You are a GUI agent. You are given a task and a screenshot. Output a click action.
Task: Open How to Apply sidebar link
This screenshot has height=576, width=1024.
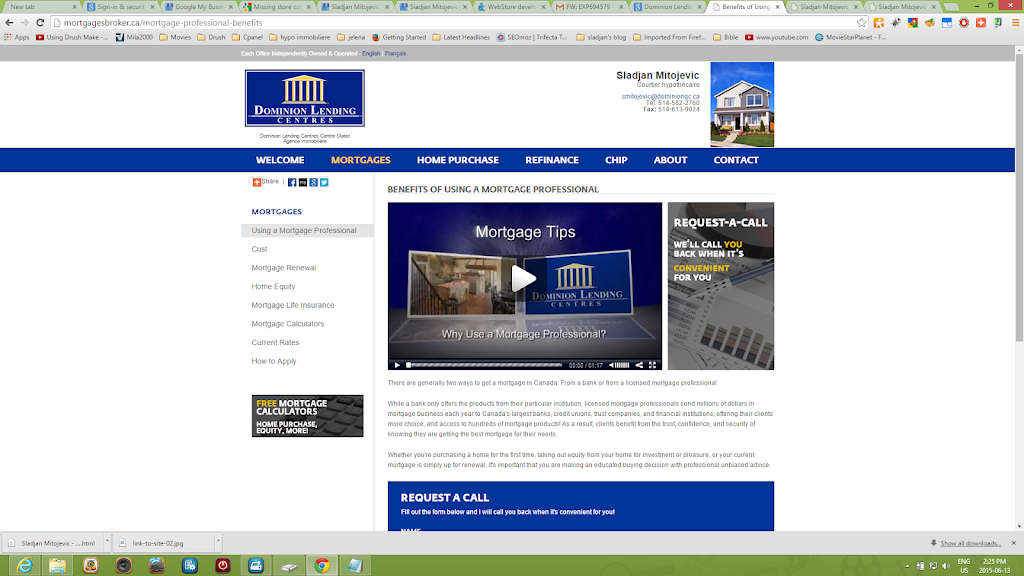click(x=274, y=361)
